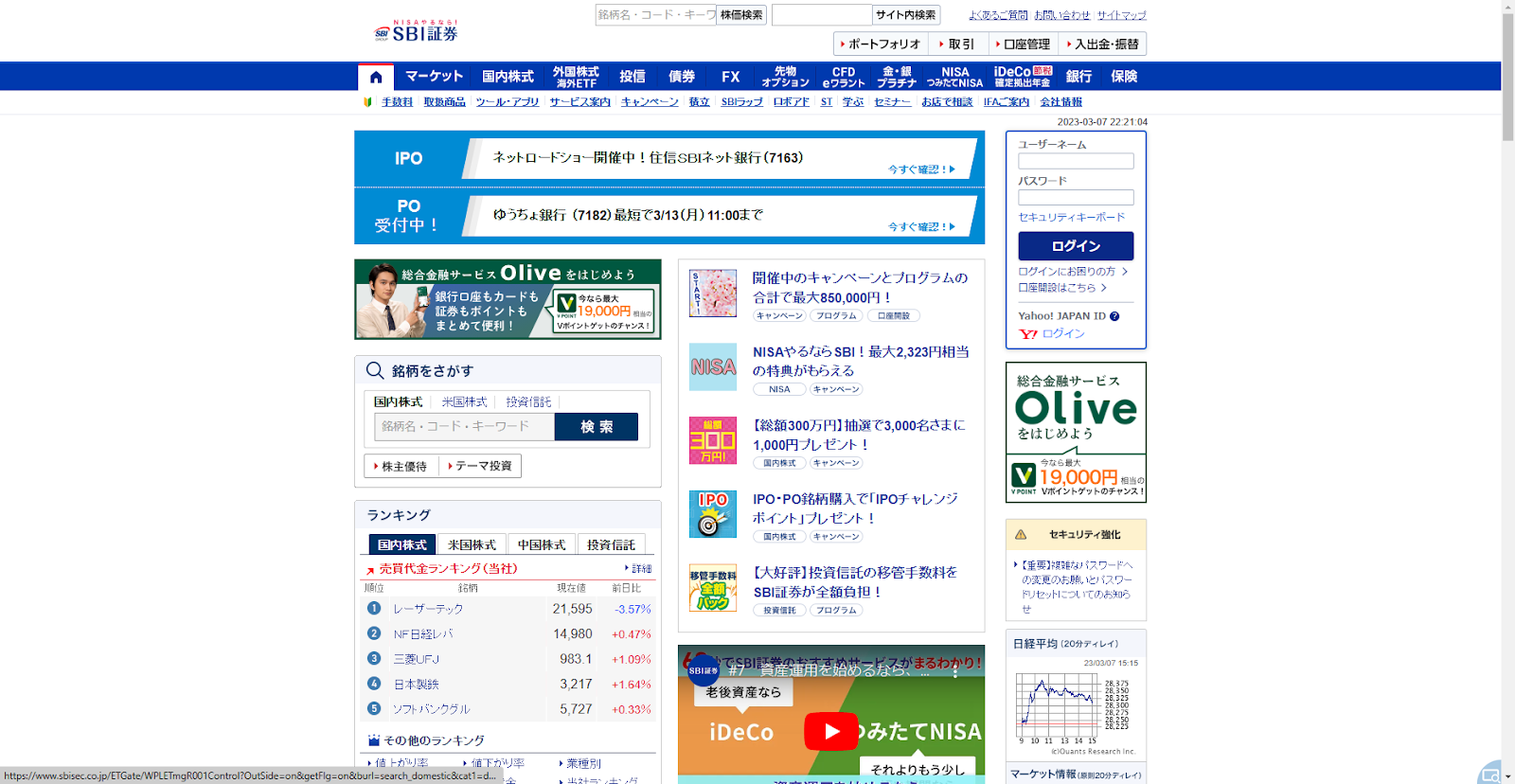Image resolution: width=1515 pixels, height=784 pixels.
Task: Focus the パスワード input field
Action: click(x=1076, y=198)
